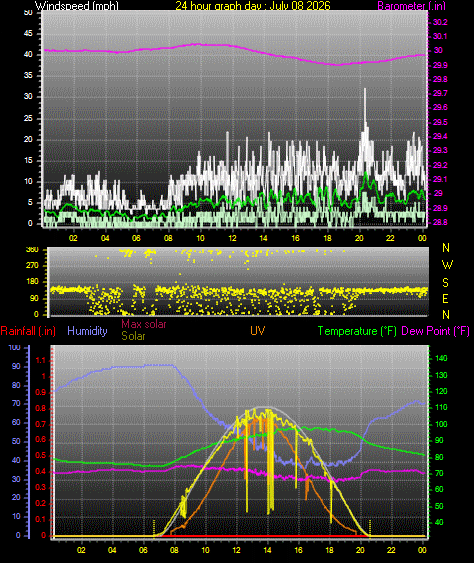474x563 pixels.
Task: Click the 30.2 barometer axis value
Action: point(440,22)
